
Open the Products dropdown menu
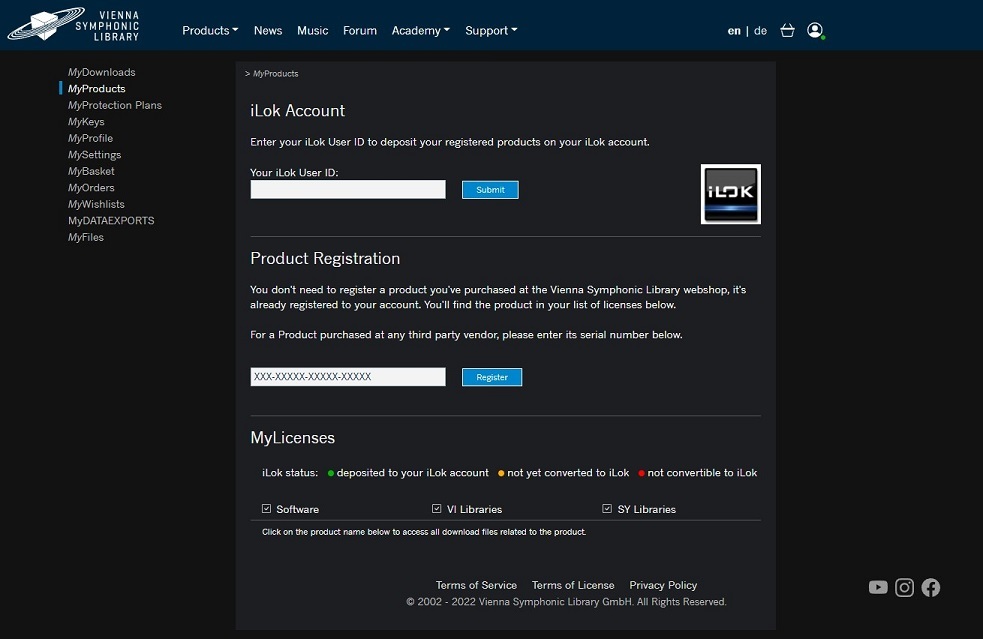[x=210, y=30]
